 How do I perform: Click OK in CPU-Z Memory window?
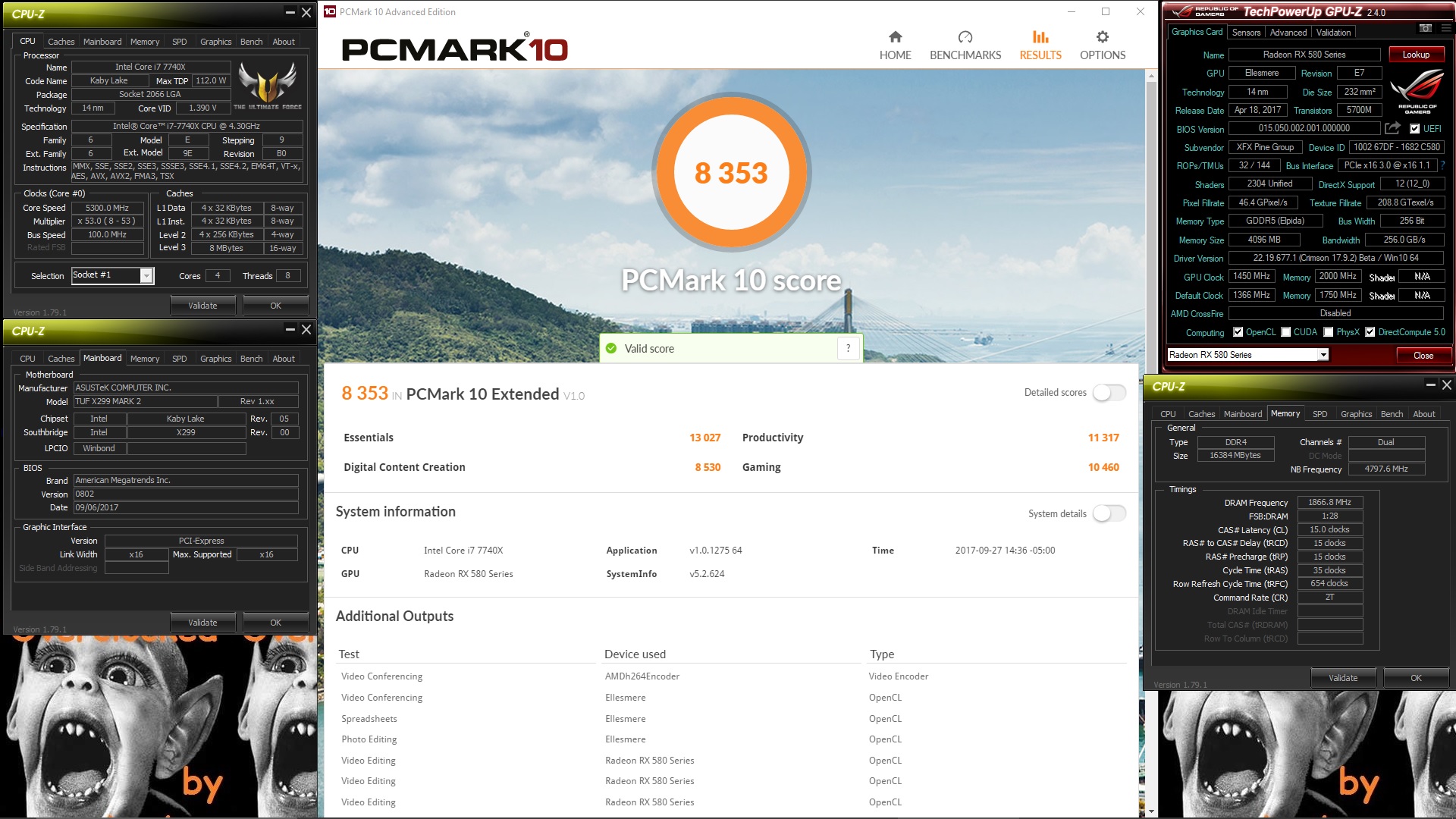pos(1416,678)
